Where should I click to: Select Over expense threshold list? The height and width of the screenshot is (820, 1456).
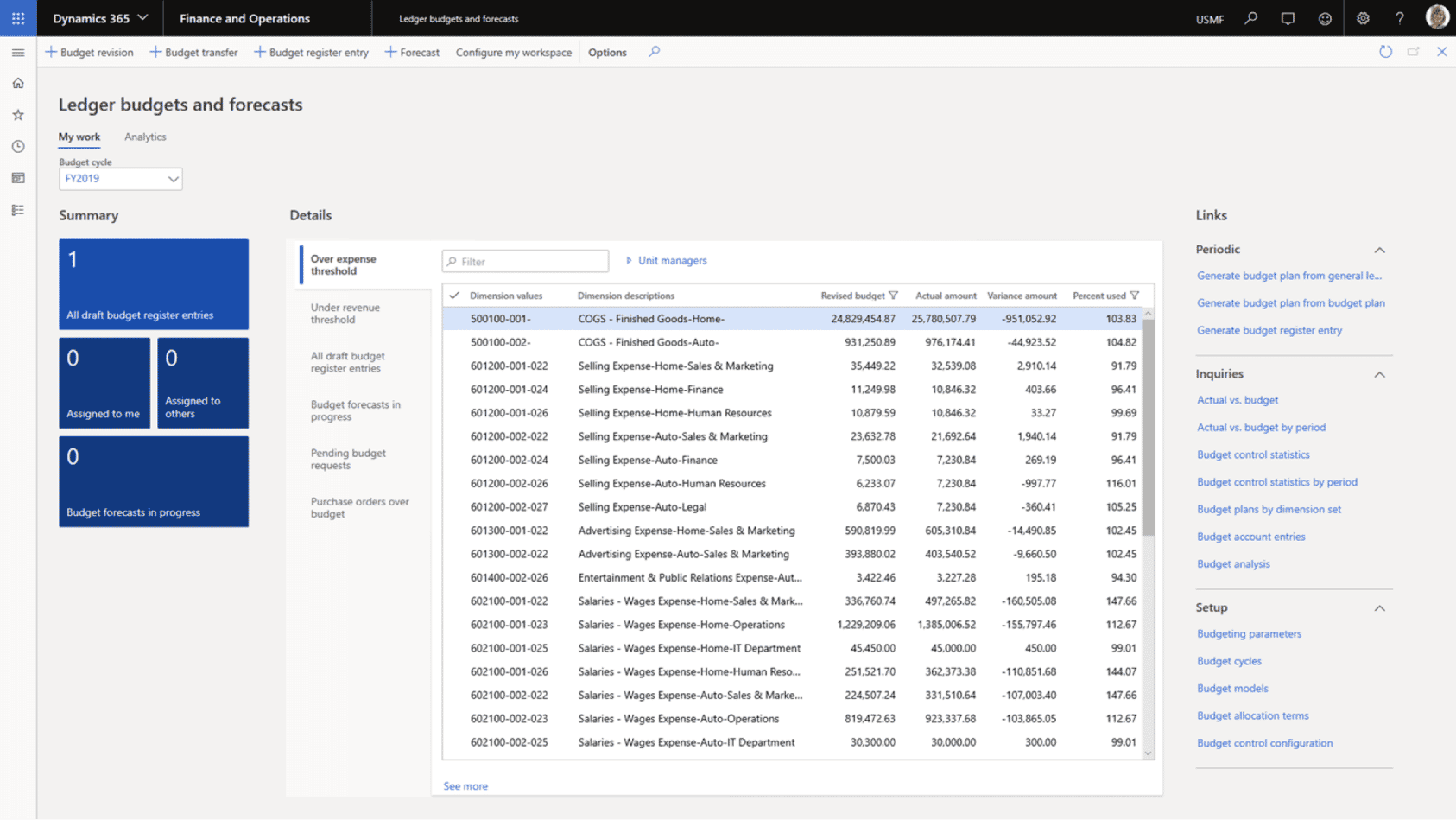[x=364, y=265]
